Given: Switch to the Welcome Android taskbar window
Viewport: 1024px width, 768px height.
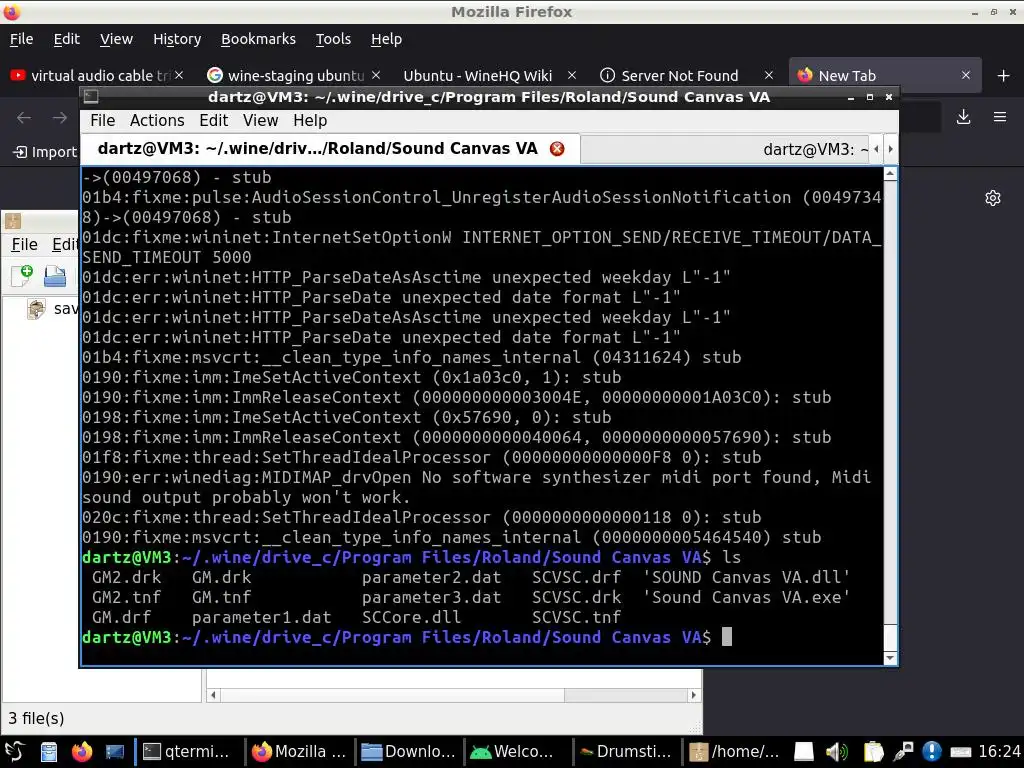Looking at the screenshot, I should click(518, 752).
